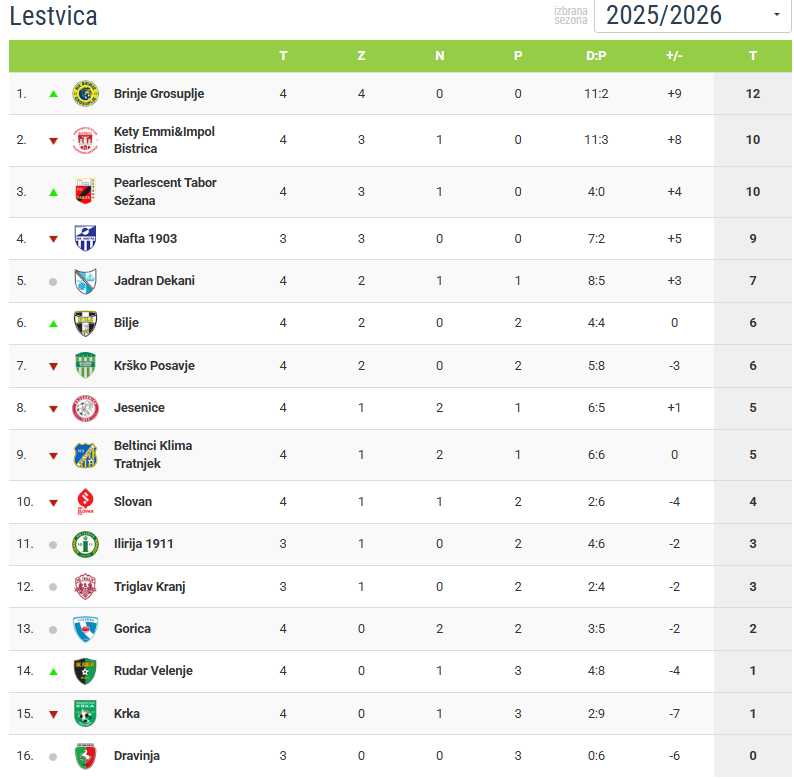Click the +/- goal difference header
The height and width of the screenshot is (779, 794).
point(674,56)
